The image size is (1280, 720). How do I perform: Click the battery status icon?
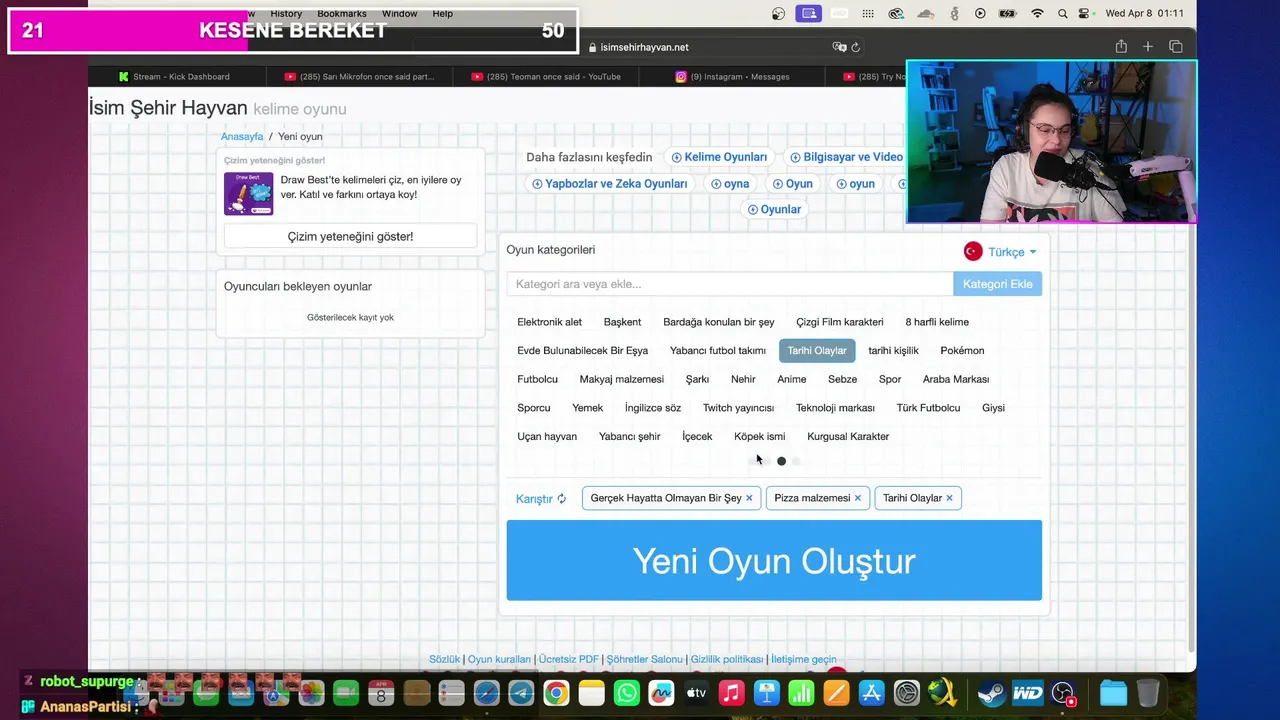pos(1008,13)
